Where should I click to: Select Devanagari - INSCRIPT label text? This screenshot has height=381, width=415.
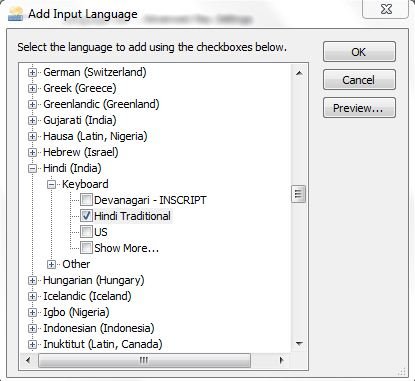pyautogui.click(x=150, y=200)
